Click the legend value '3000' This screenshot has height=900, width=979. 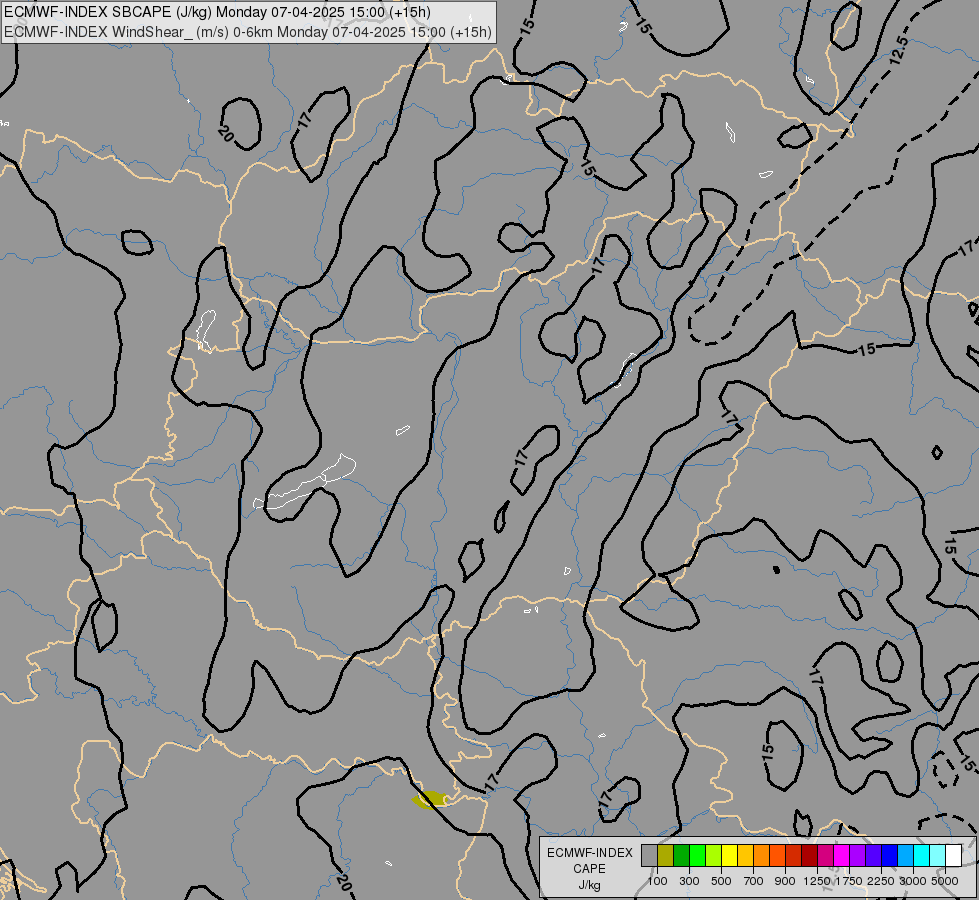[913, 881]
